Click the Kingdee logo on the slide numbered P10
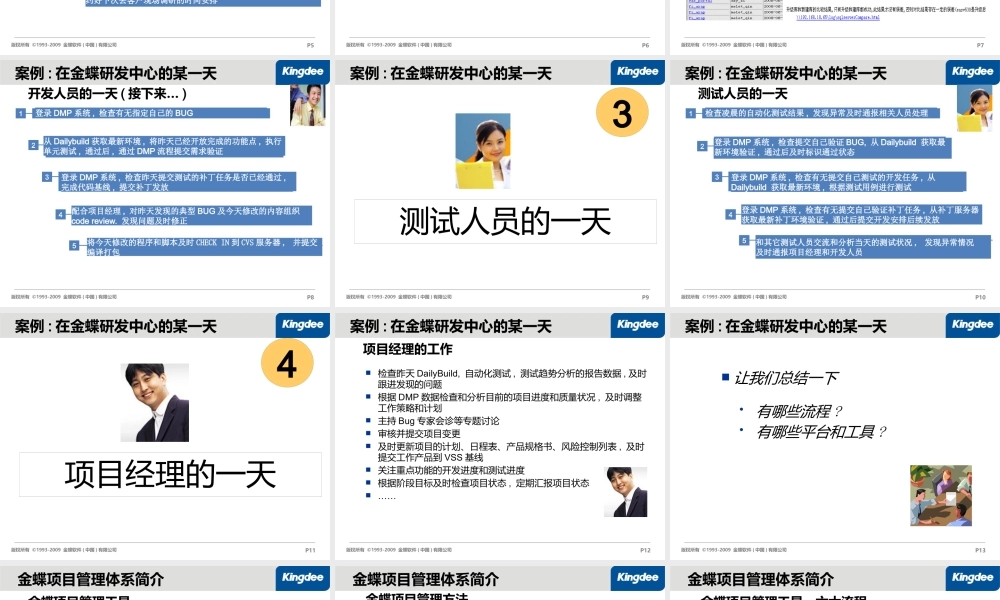 [x=972, y=72]
